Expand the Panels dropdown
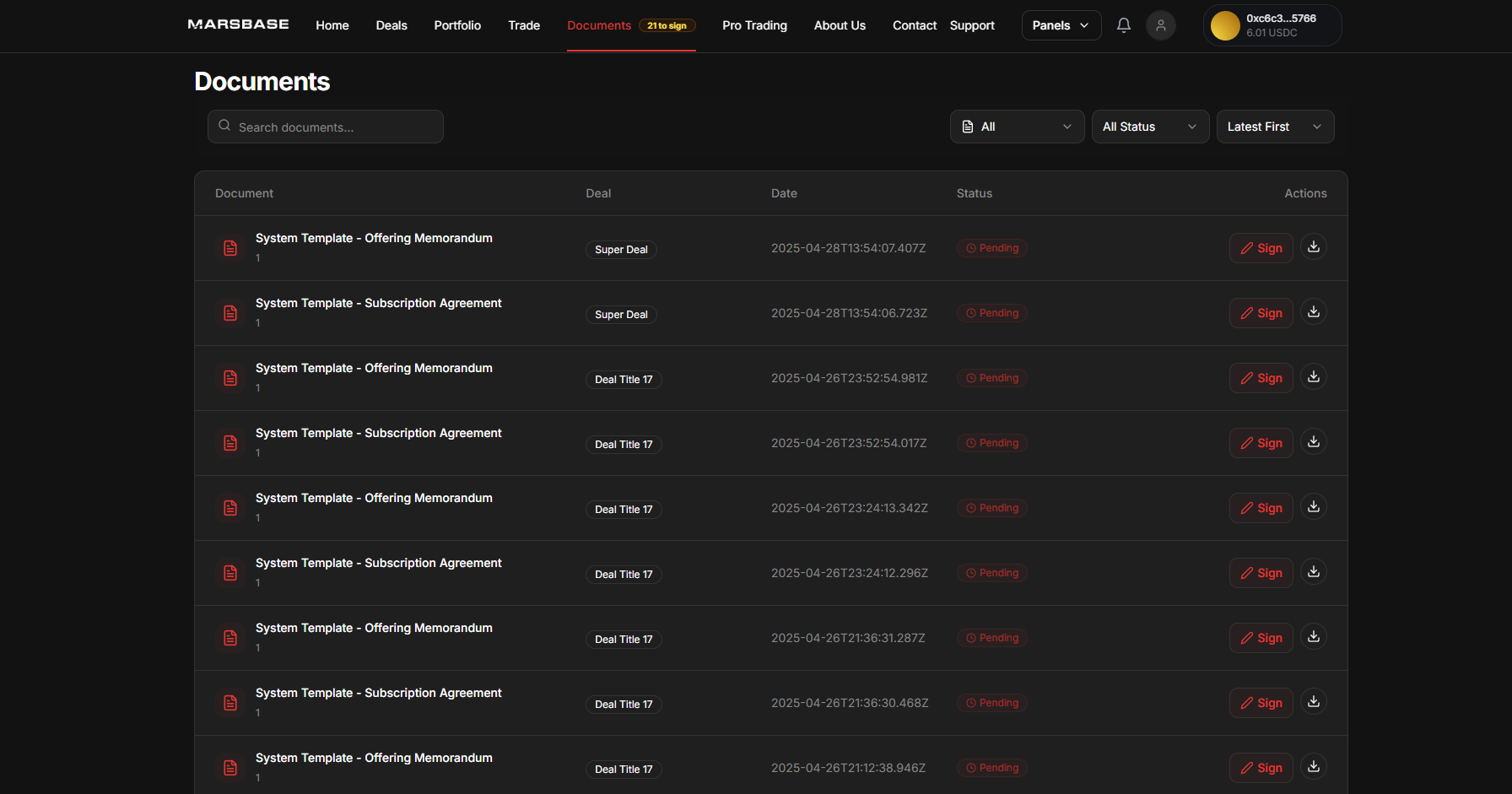This screenshot has width=1512, height=794. (1061, 25)
